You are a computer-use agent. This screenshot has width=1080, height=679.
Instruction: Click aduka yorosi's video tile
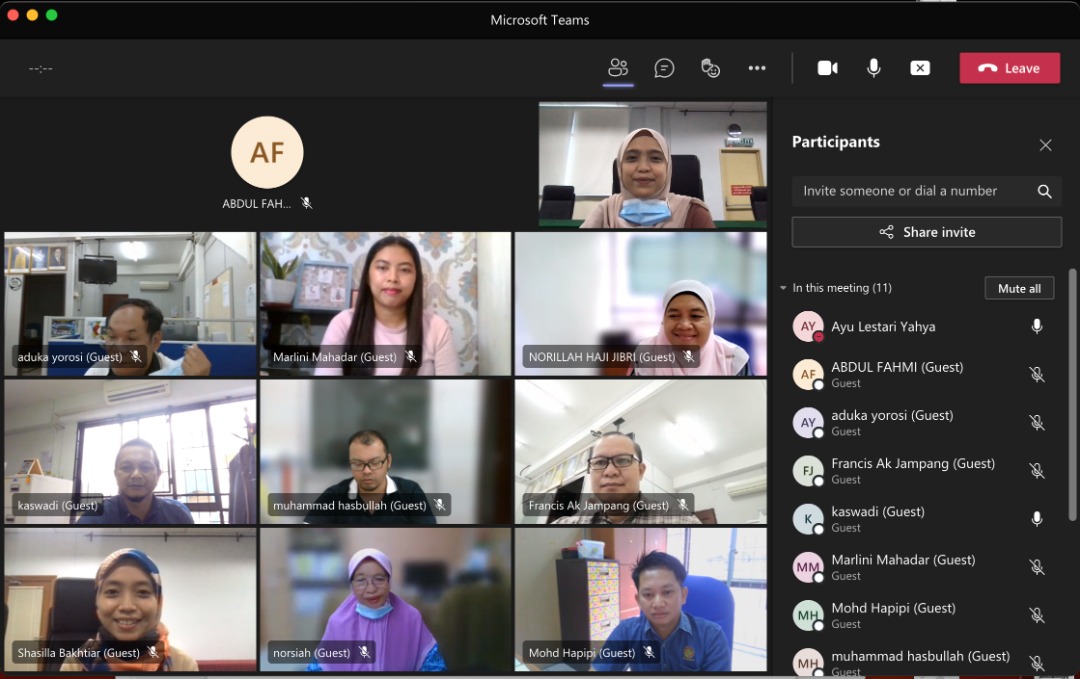click(x=130, y=304)
